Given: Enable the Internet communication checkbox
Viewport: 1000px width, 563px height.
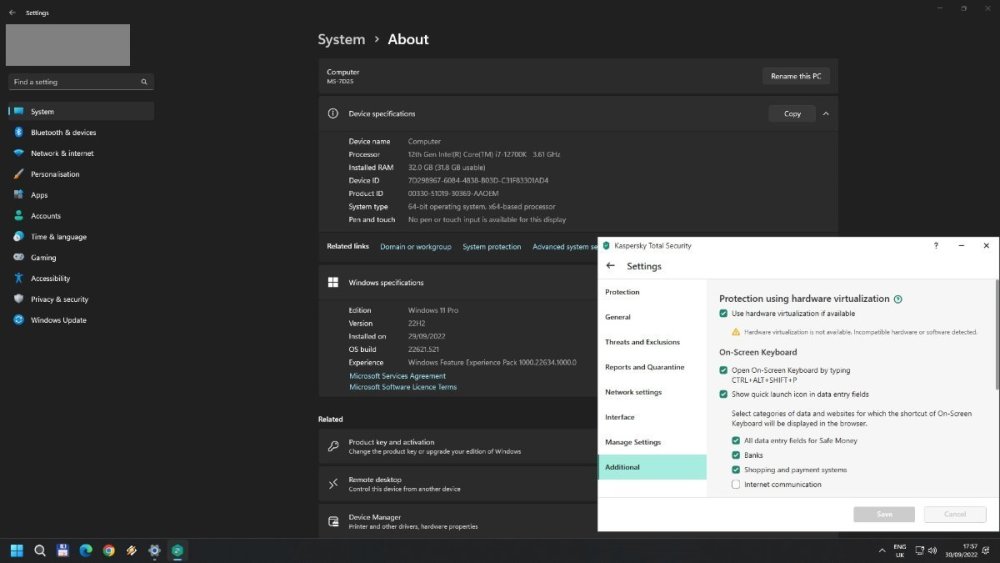Looking at the screenshot, I should tap(736, 484).
